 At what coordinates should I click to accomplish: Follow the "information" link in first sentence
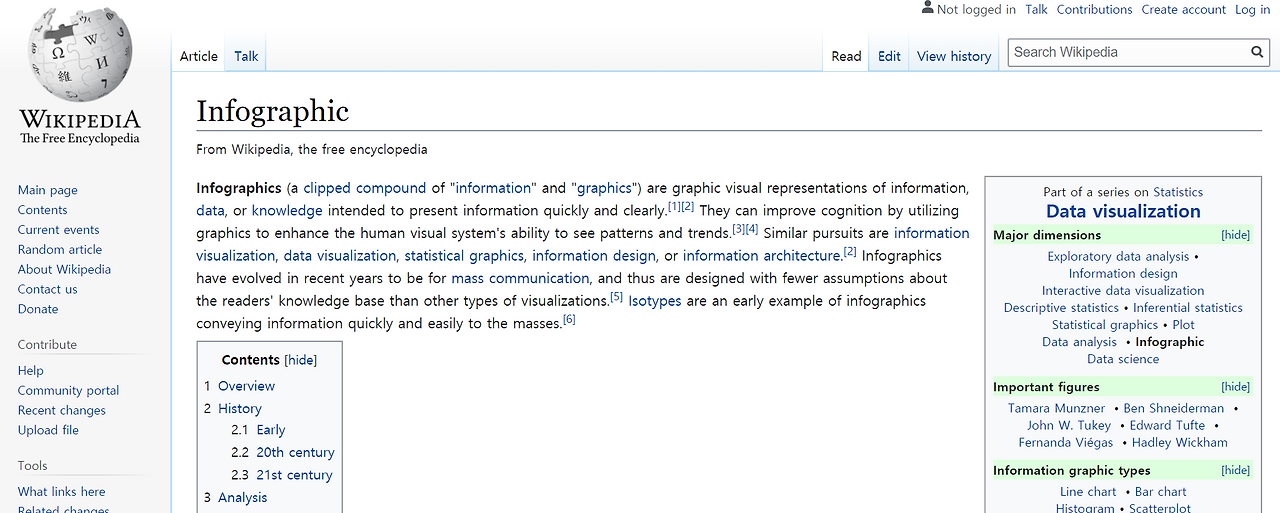[494, 188]
